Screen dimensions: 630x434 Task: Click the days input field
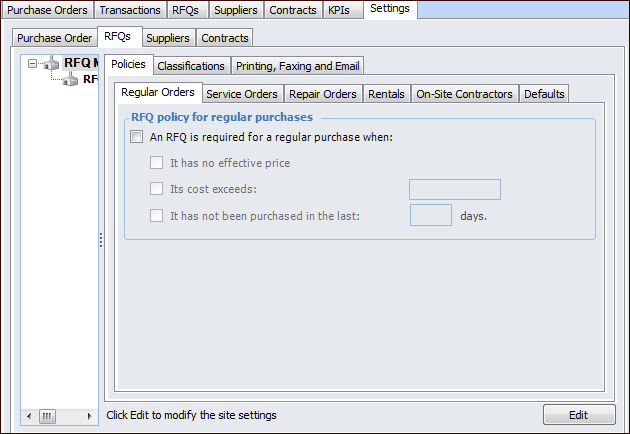431,215
